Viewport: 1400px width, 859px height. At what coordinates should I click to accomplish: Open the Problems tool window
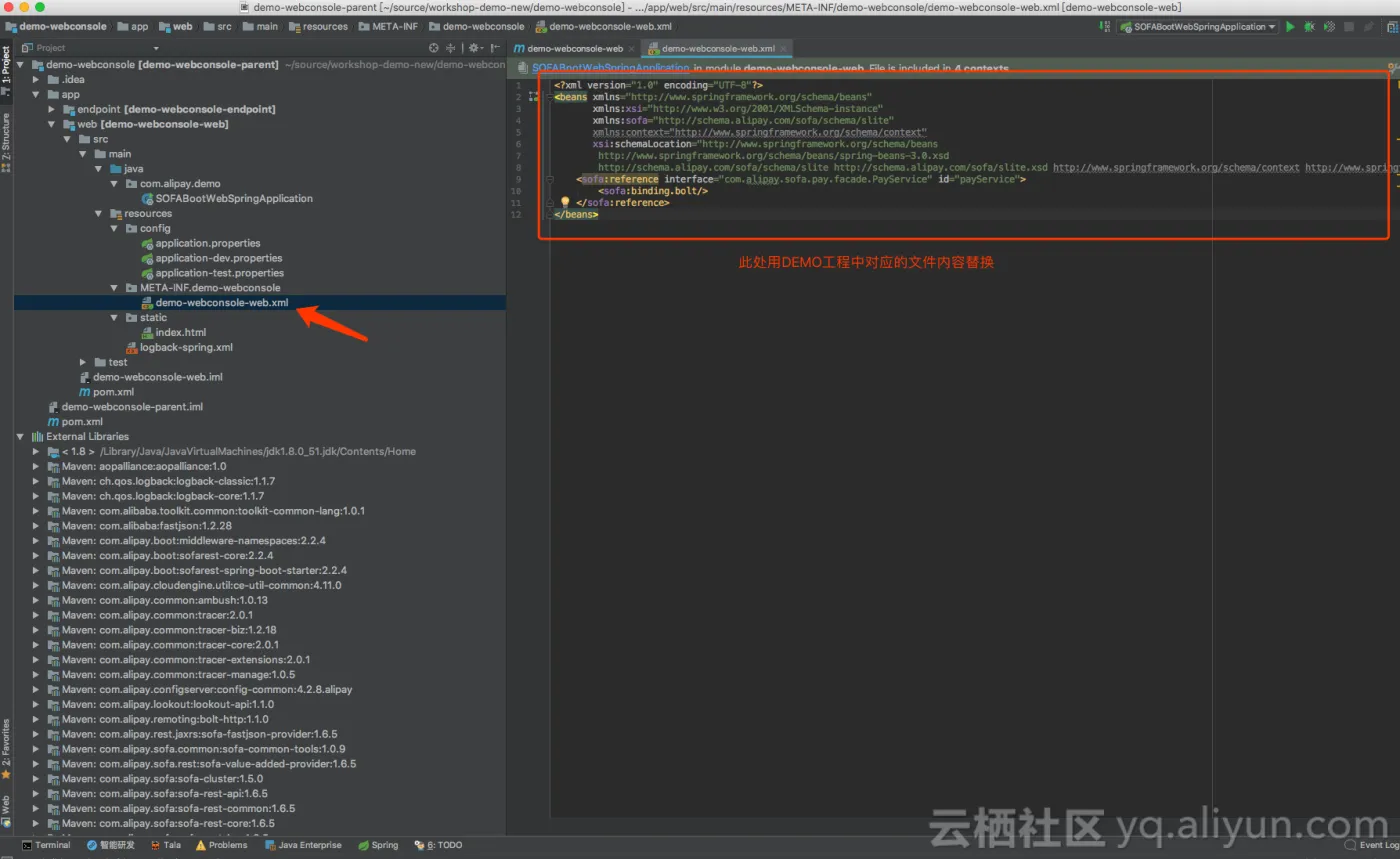tap(221, 845)
